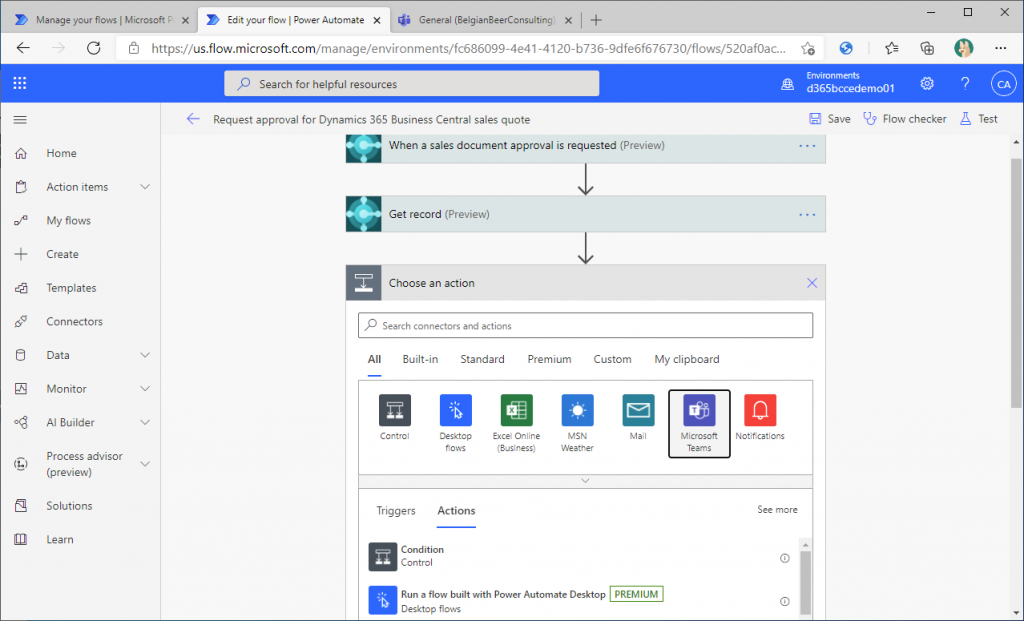Expand the Action items menu
Image resolution: width=1024 pixels, height=621 pixels.
pyautogui.click(x=145, y=187)
